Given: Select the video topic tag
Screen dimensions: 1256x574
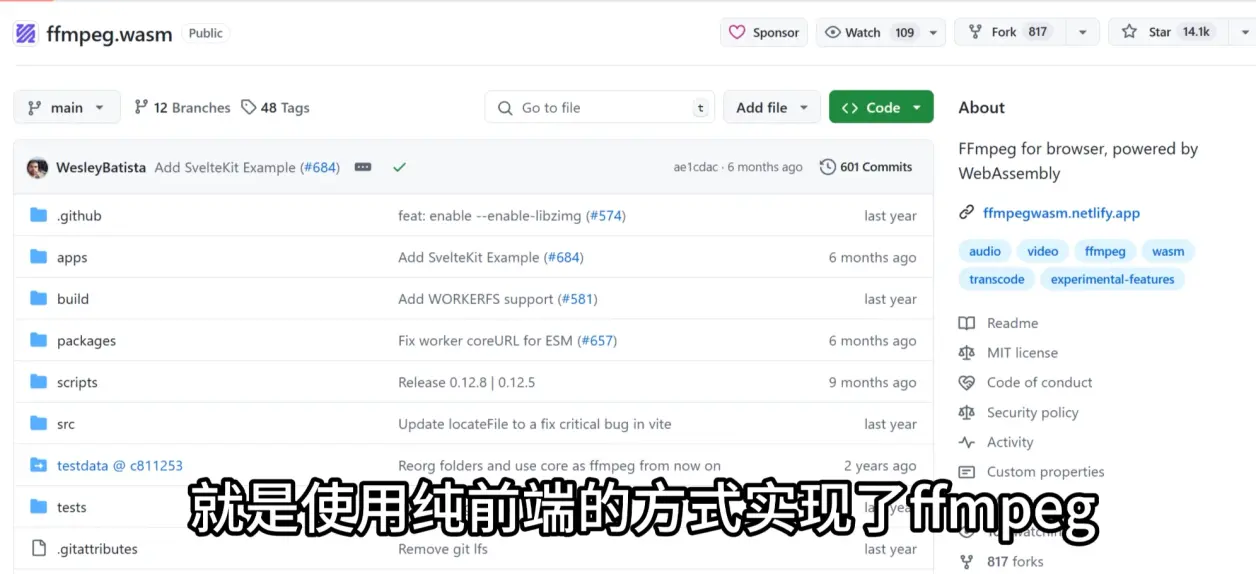Looking at the screenshot, I should tap(1042, 251).
